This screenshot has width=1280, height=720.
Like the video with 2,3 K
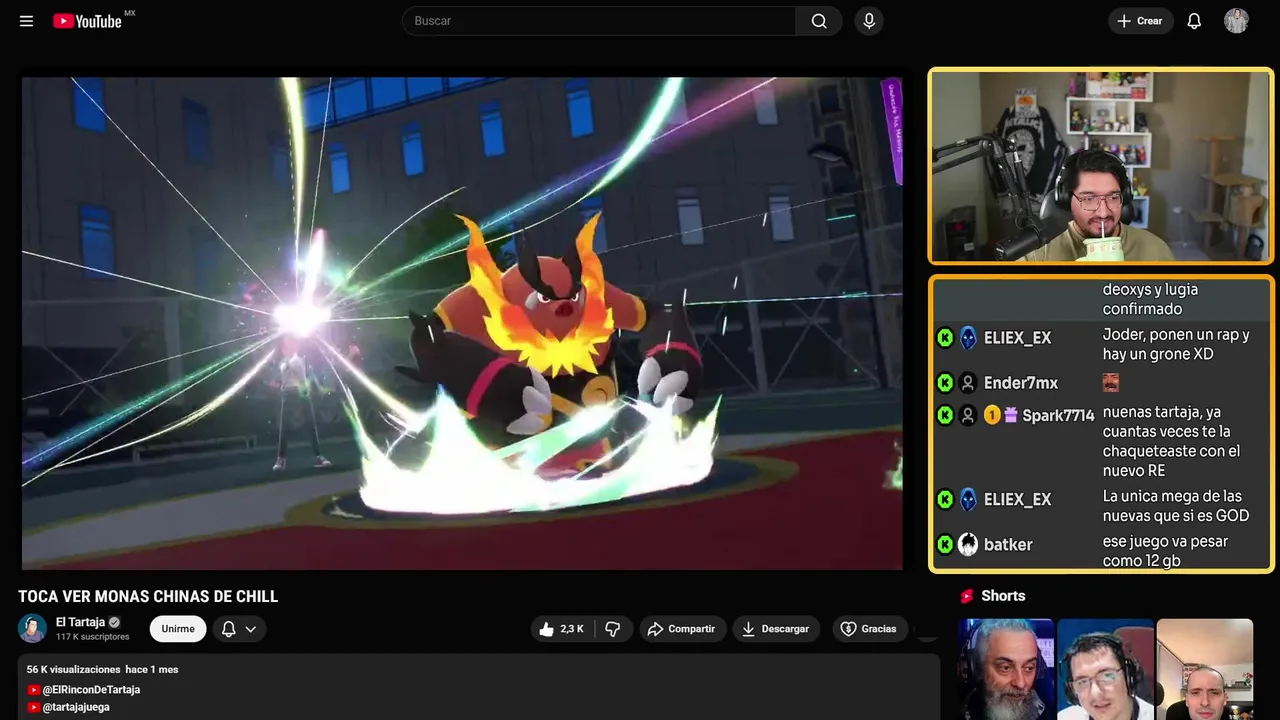pos(561,629)
